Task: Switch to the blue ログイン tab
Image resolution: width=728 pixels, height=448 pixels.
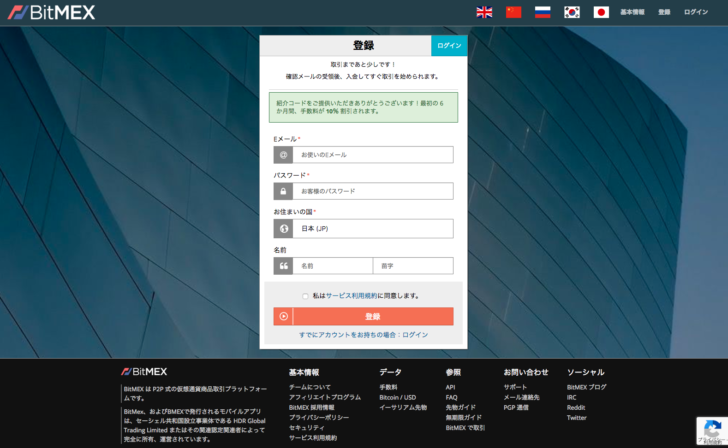Action: click(x=449, y=45)
